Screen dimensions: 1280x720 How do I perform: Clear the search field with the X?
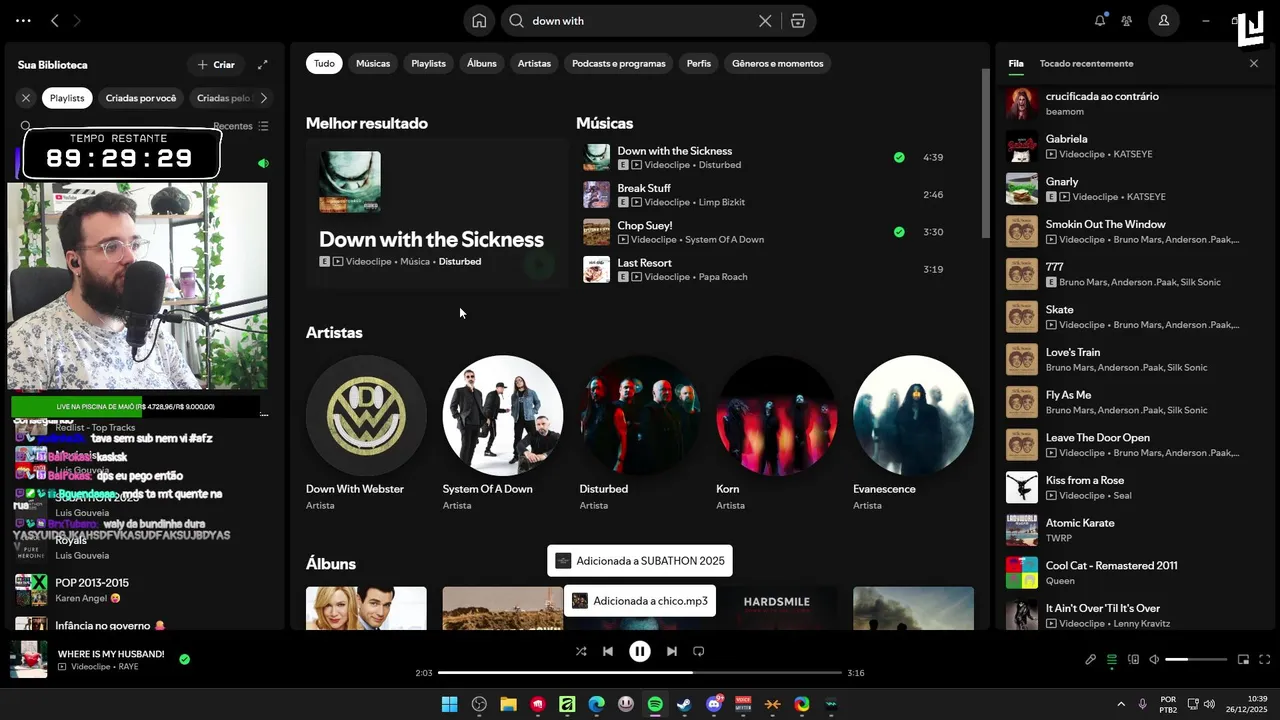[x=765, y=21]
